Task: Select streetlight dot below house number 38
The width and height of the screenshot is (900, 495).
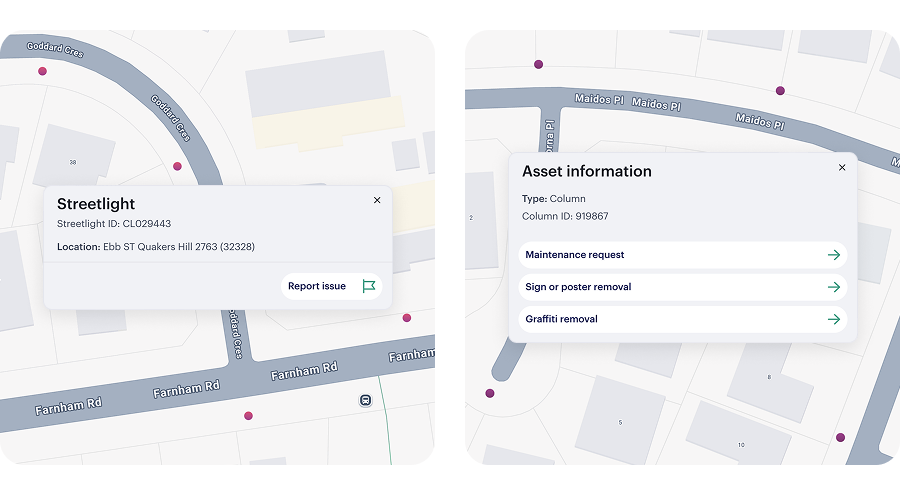Action: (x=177, y=167)
